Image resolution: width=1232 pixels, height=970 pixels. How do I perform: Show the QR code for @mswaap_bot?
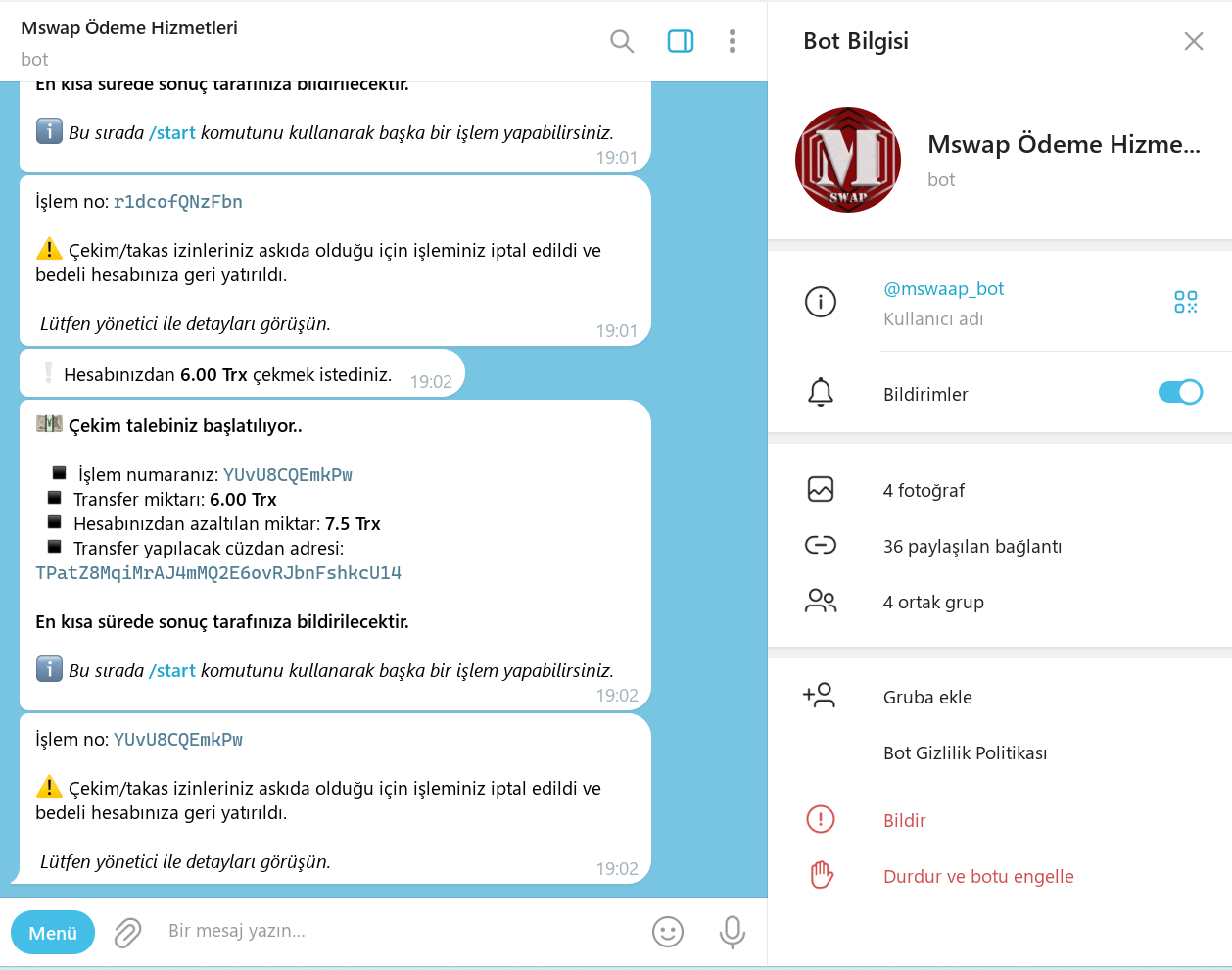click(x=1185, y=302)
